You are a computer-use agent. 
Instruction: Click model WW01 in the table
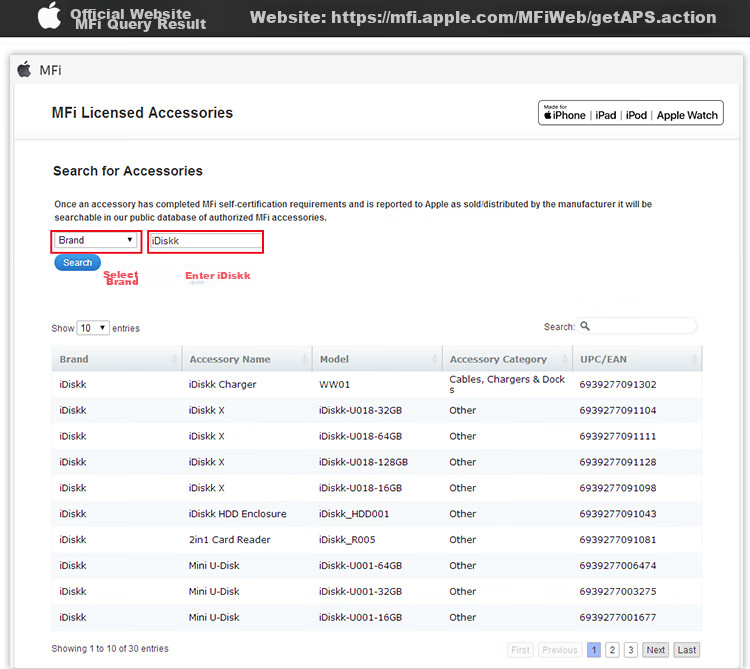(x=334, y=384)
